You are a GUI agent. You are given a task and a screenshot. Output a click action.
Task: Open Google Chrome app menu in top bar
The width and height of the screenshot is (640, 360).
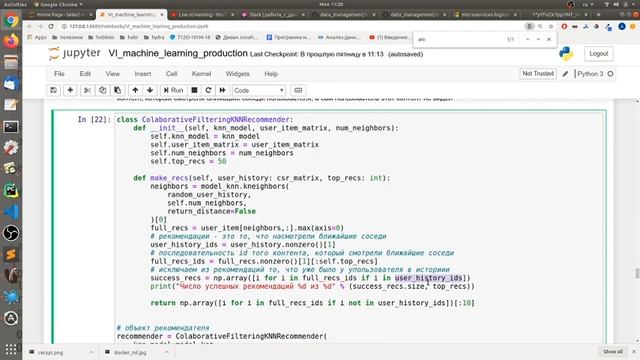58,4
